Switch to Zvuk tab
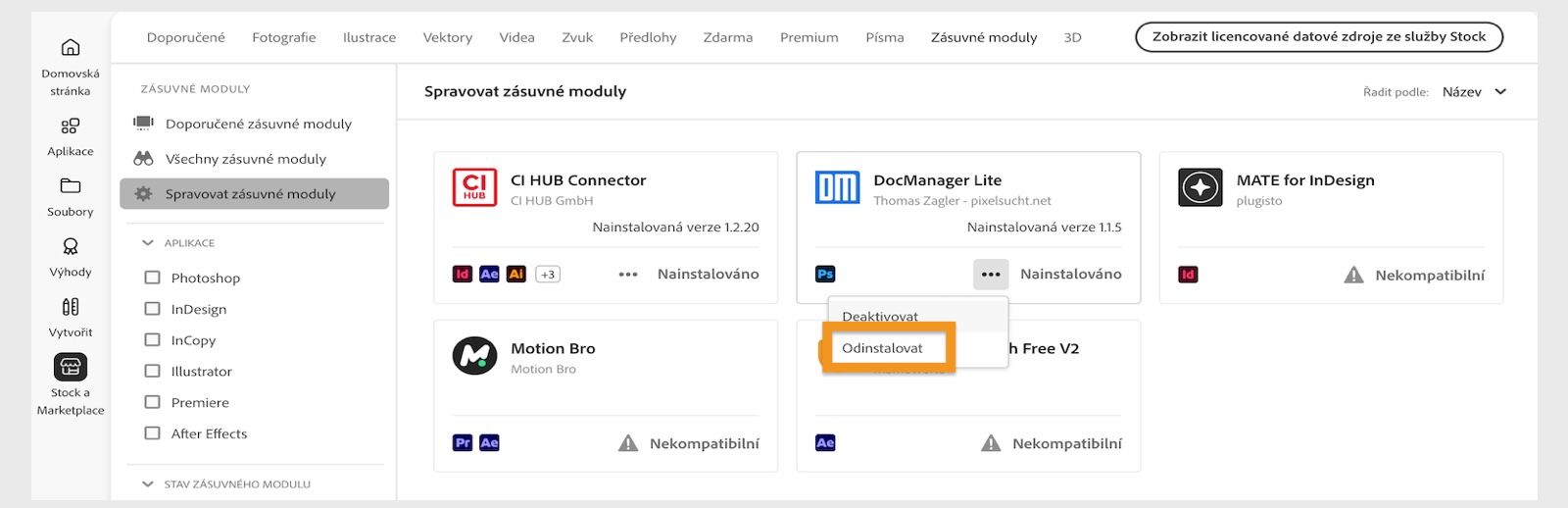1568x508 pixels. (x=577, y=37)
